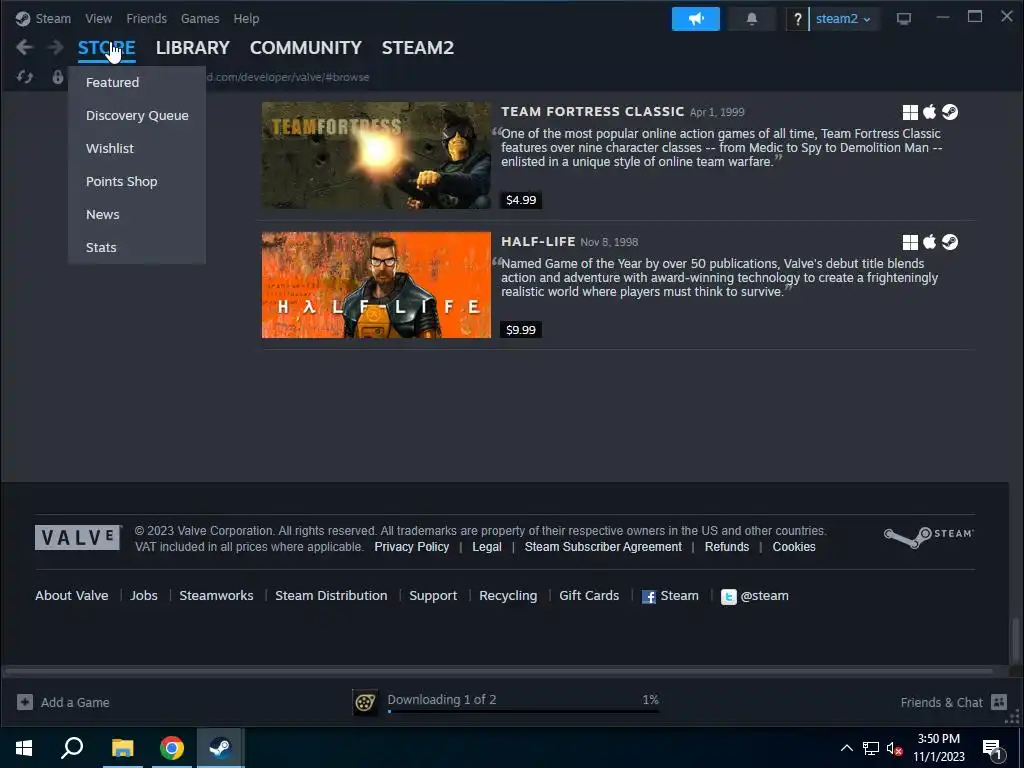The height and width of the screenshot is (768, 1024).
Task: Choose Wishlist from Store dropdown
Action: point(136,148)
